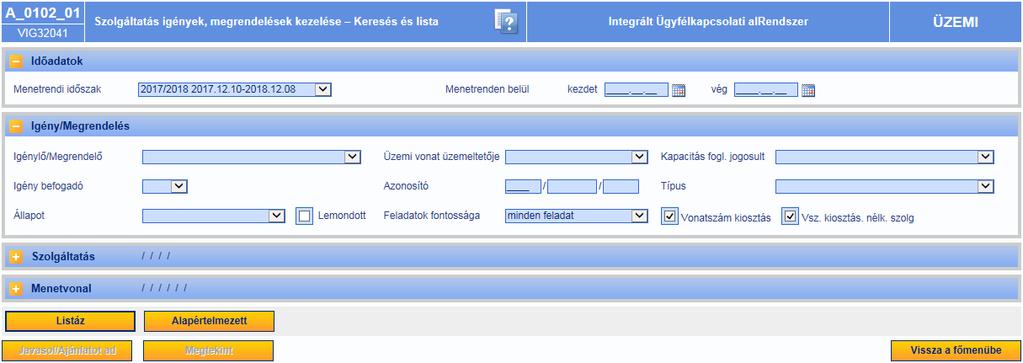Open the Igénylő/Megrendelő dropdown
Viewport: 1023px width, 363px height.
pyautogui.click(x=251, y=157)
